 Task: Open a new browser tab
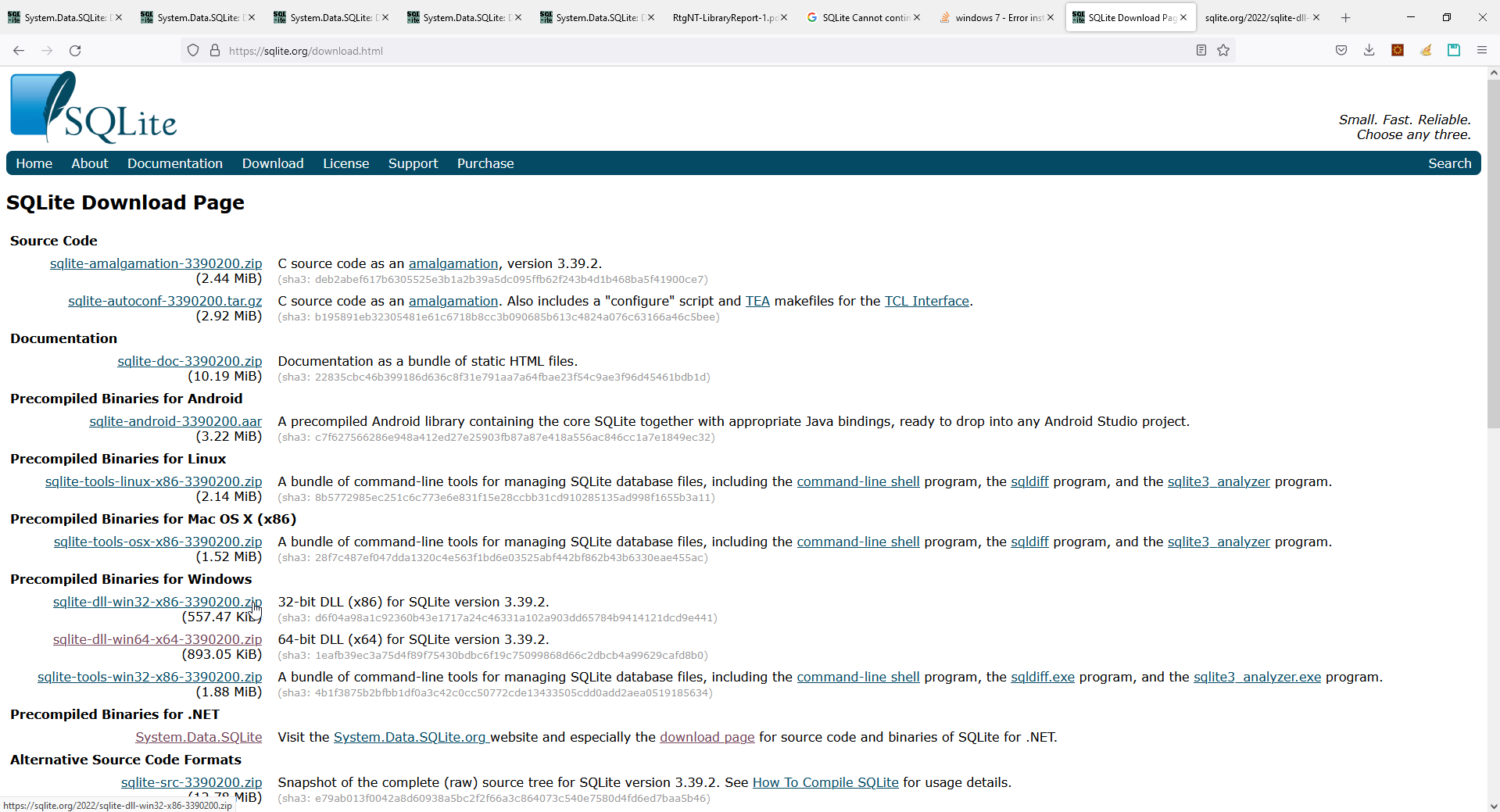1344,17
